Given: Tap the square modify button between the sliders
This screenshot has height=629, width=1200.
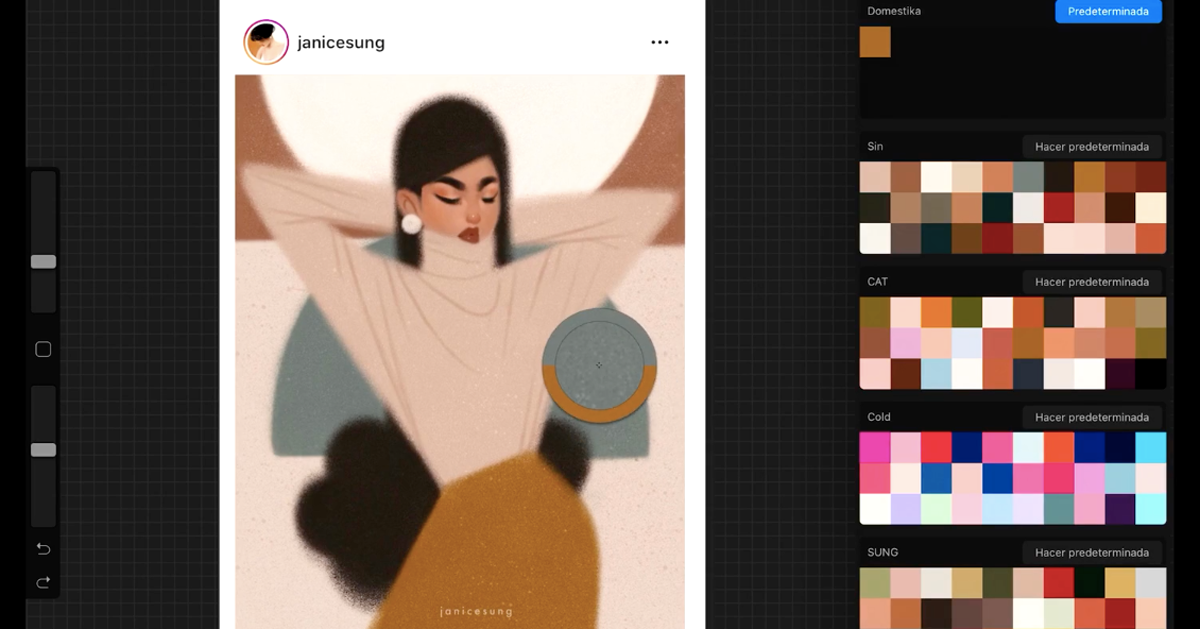Looking at the screenshot, I should tap(43, 349).
